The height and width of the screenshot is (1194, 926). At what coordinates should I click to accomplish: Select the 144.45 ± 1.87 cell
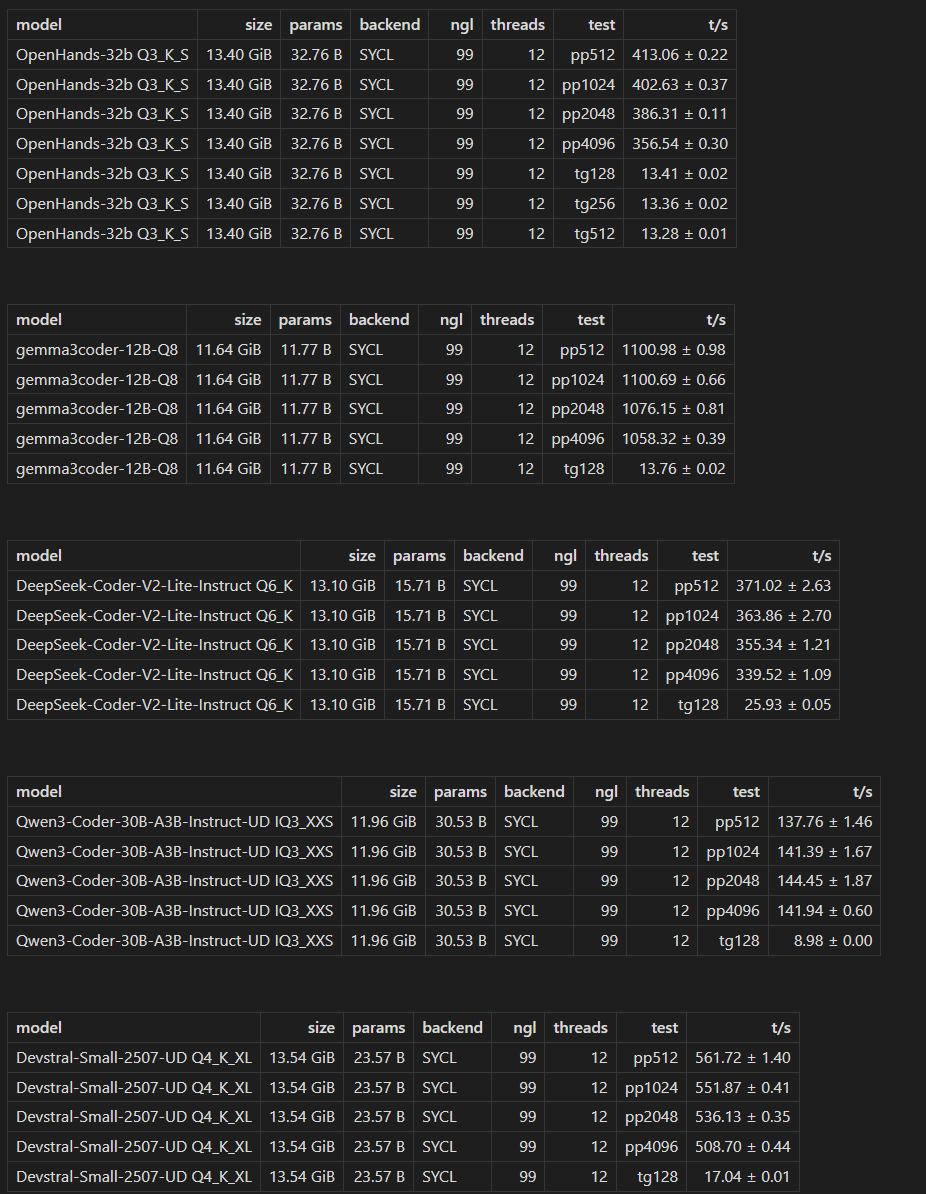(x=824, y=881)
